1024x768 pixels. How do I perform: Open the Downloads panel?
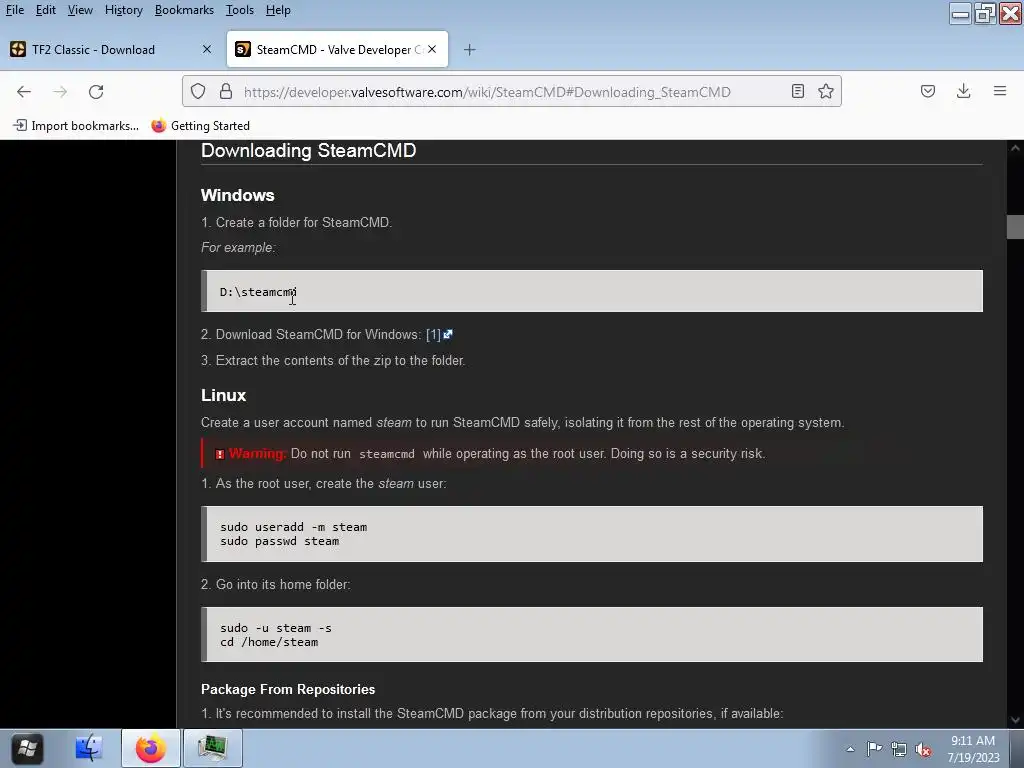[x=963, y=91]
